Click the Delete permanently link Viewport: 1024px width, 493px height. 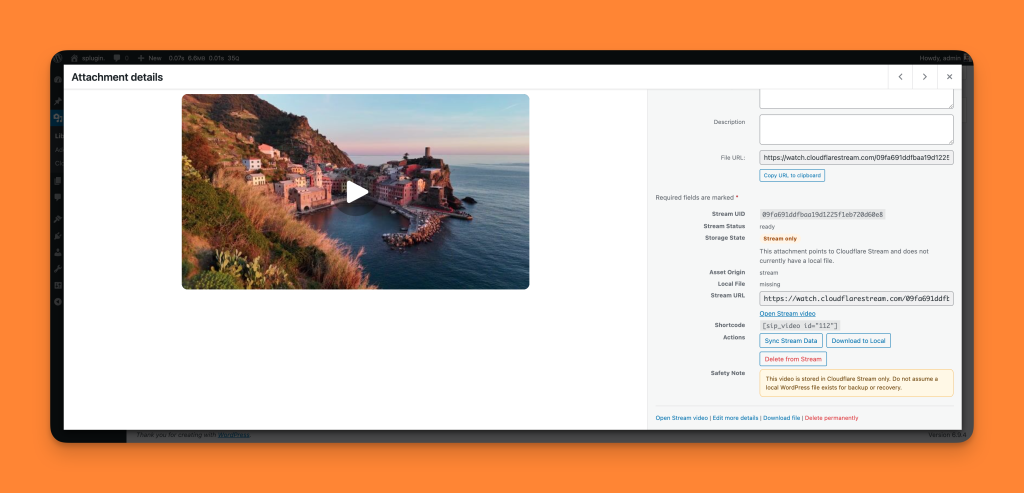coord(831,418)
